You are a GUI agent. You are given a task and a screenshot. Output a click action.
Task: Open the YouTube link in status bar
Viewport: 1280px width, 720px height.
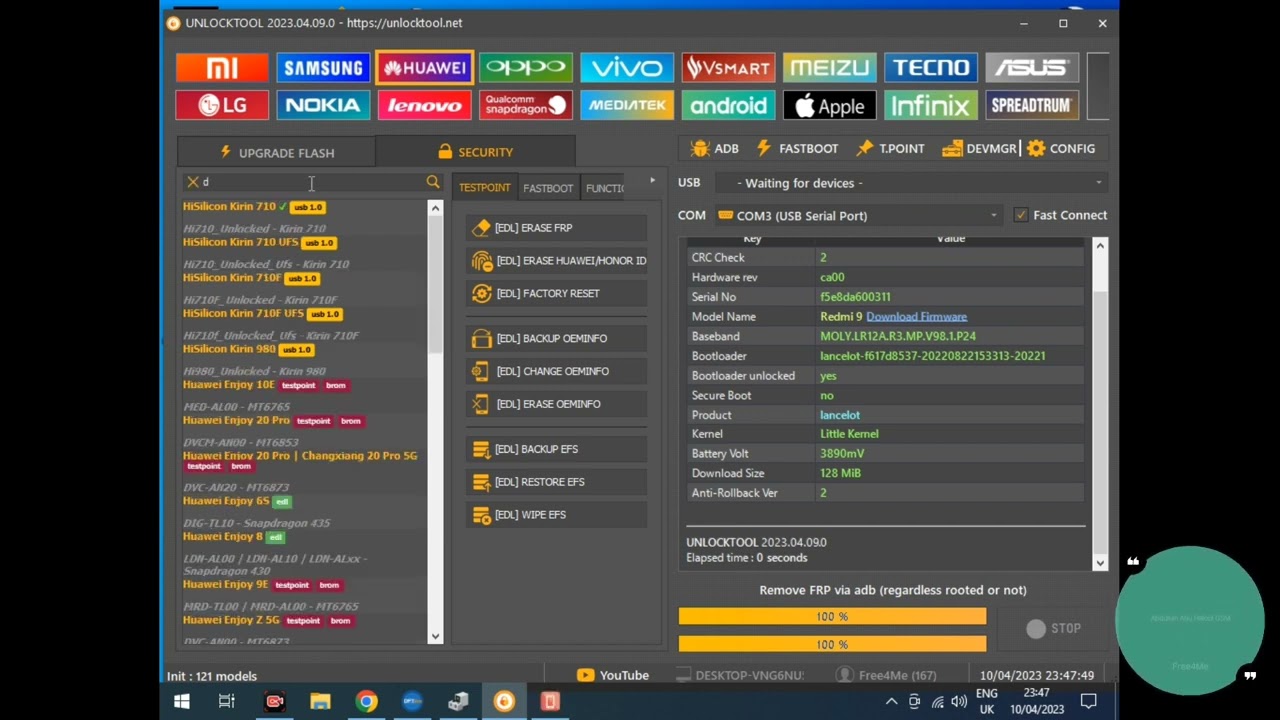click(x=612, y=675)
